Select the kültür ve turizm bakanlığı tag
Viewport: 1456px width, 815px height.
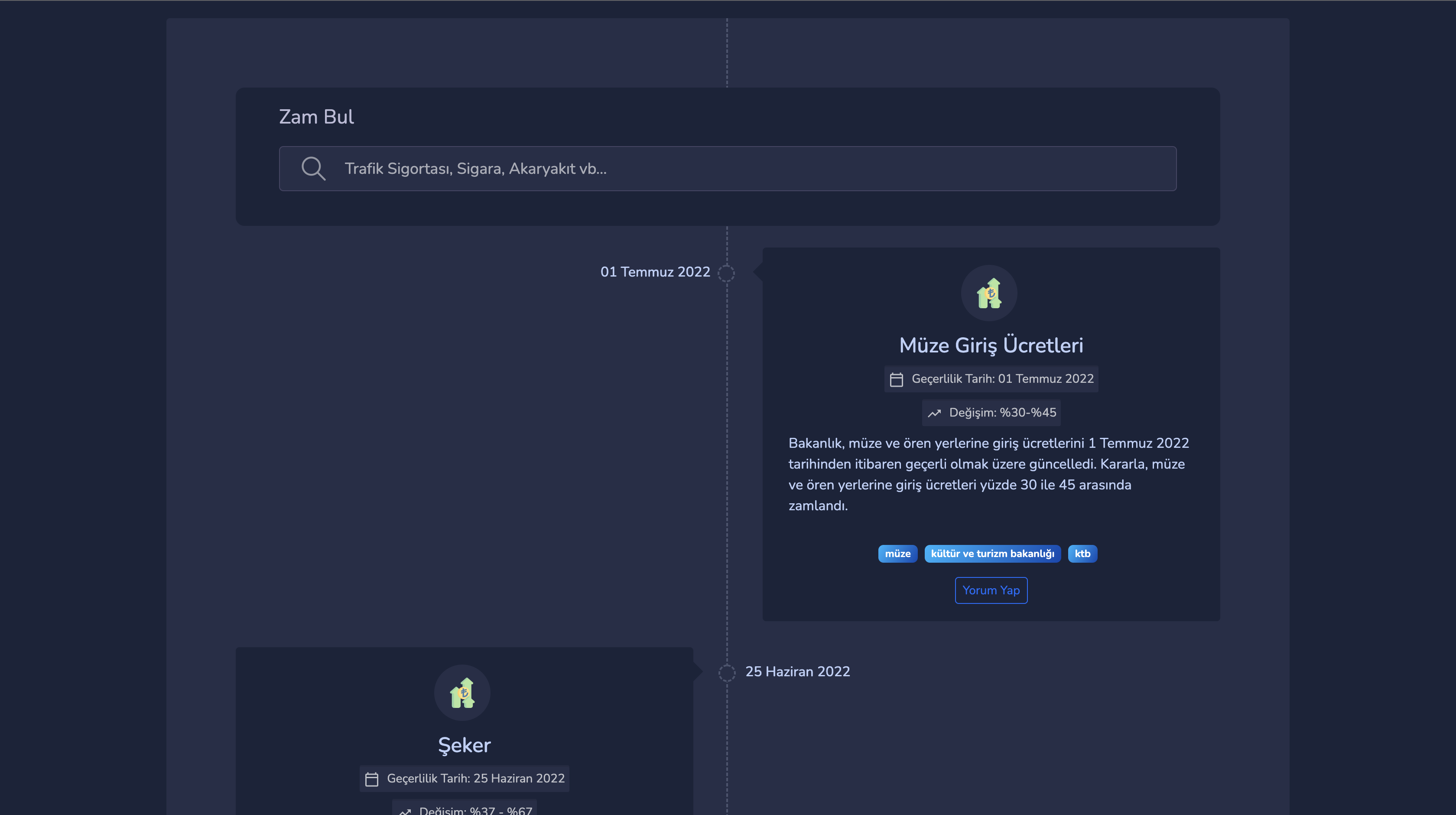pyautogui.click(x=992, y=554)
